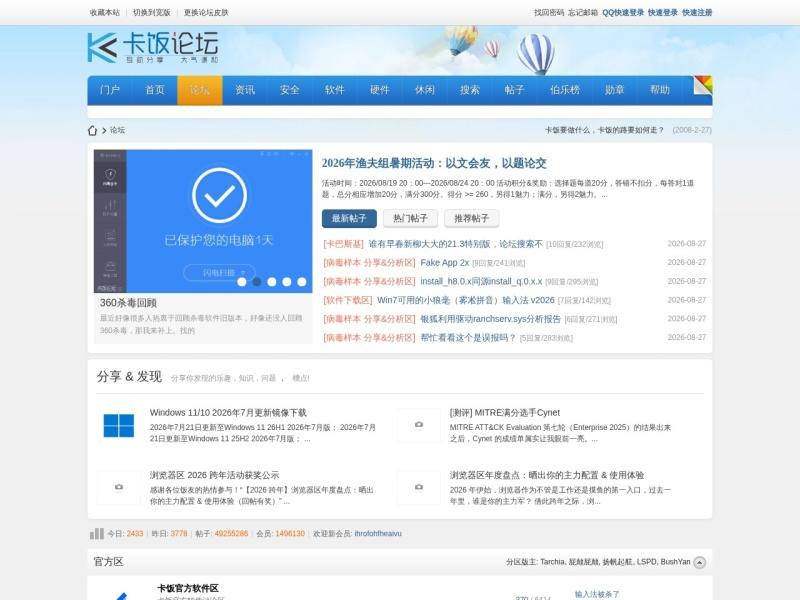Open the Windows logo thumbnail
The width and height of the screenshot is (800, 600).
[x=118, y=426]
